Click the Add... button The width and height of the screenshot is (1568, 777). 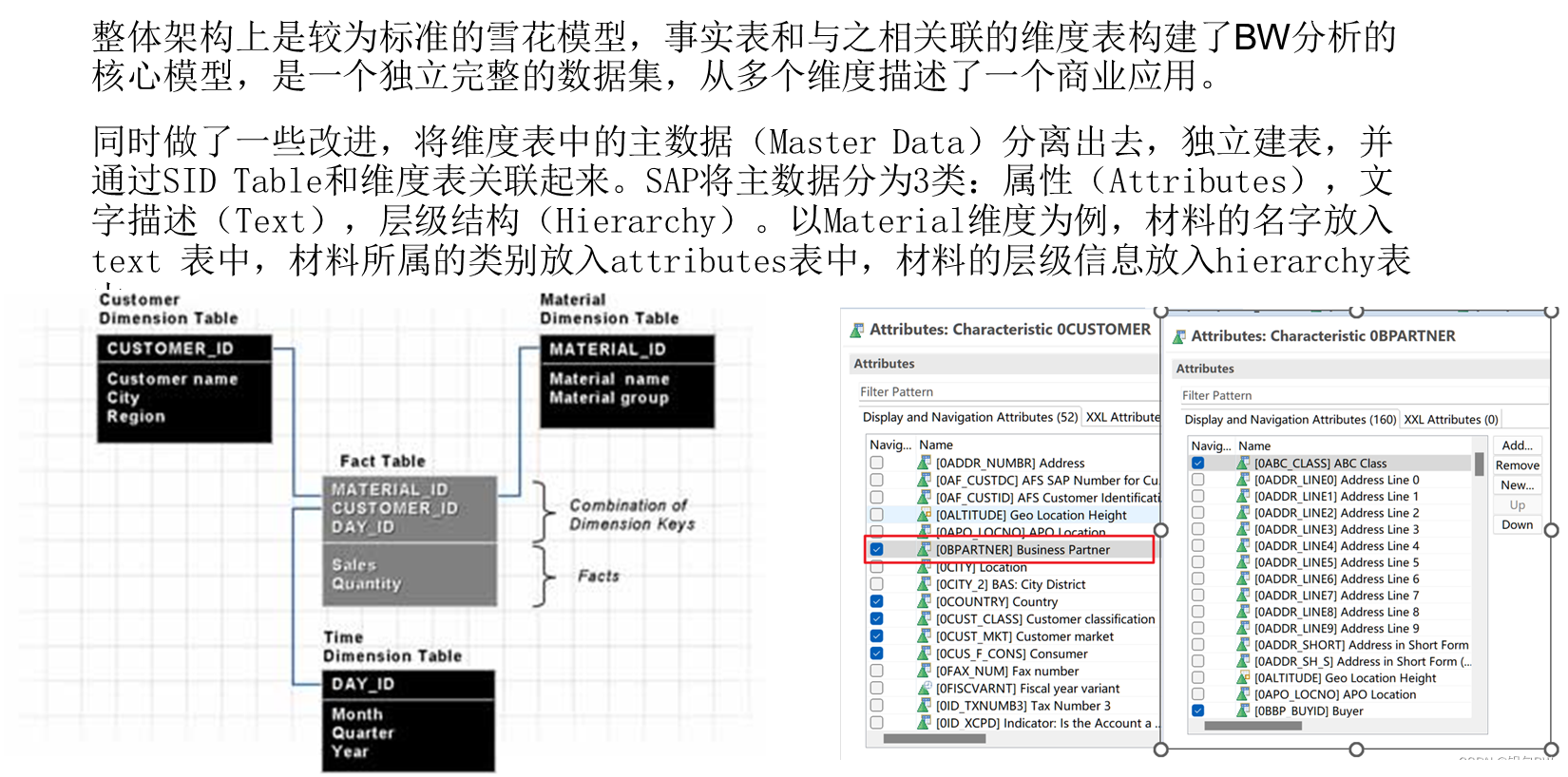click(1517, 445)
